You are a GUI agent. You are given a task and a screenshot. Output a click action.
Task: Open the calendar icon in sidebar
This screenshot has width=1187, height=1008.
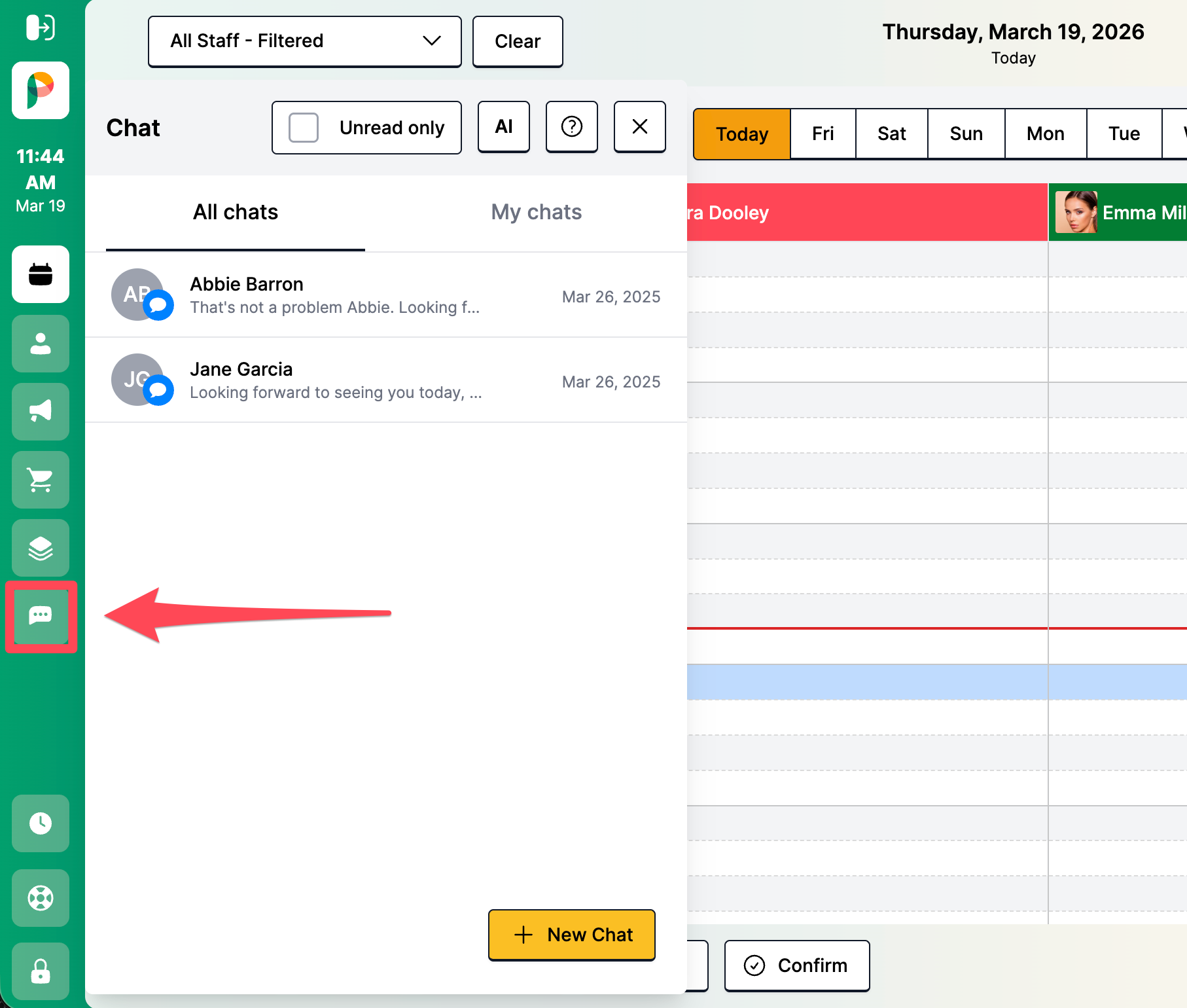41,274
